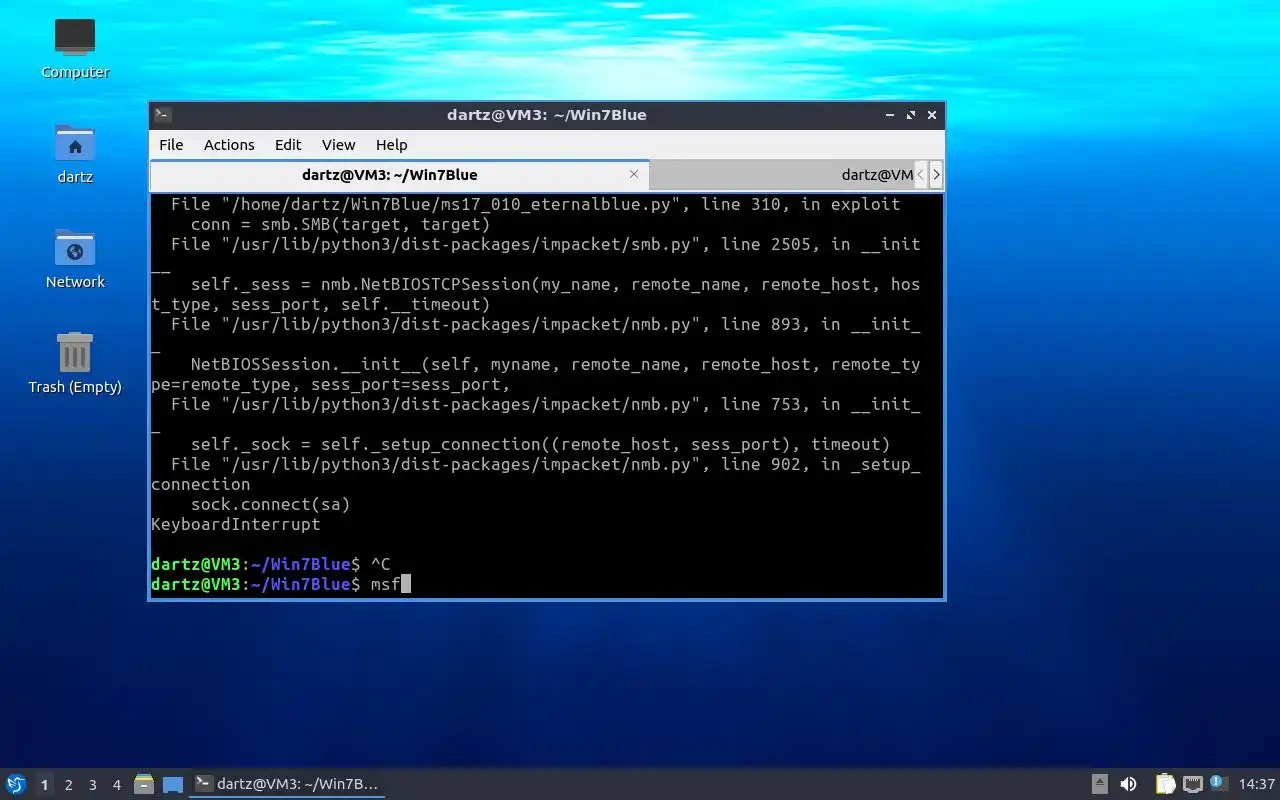Open the Network desktop icon

[x=75, y=258]
